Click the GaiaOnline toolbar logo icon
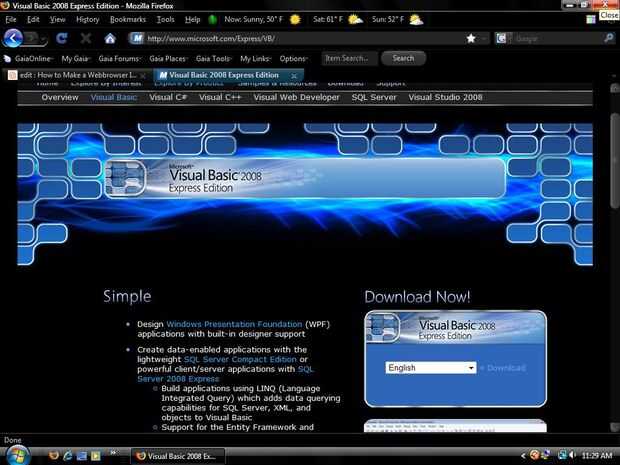620x465 pixels. tap(7, 59)
